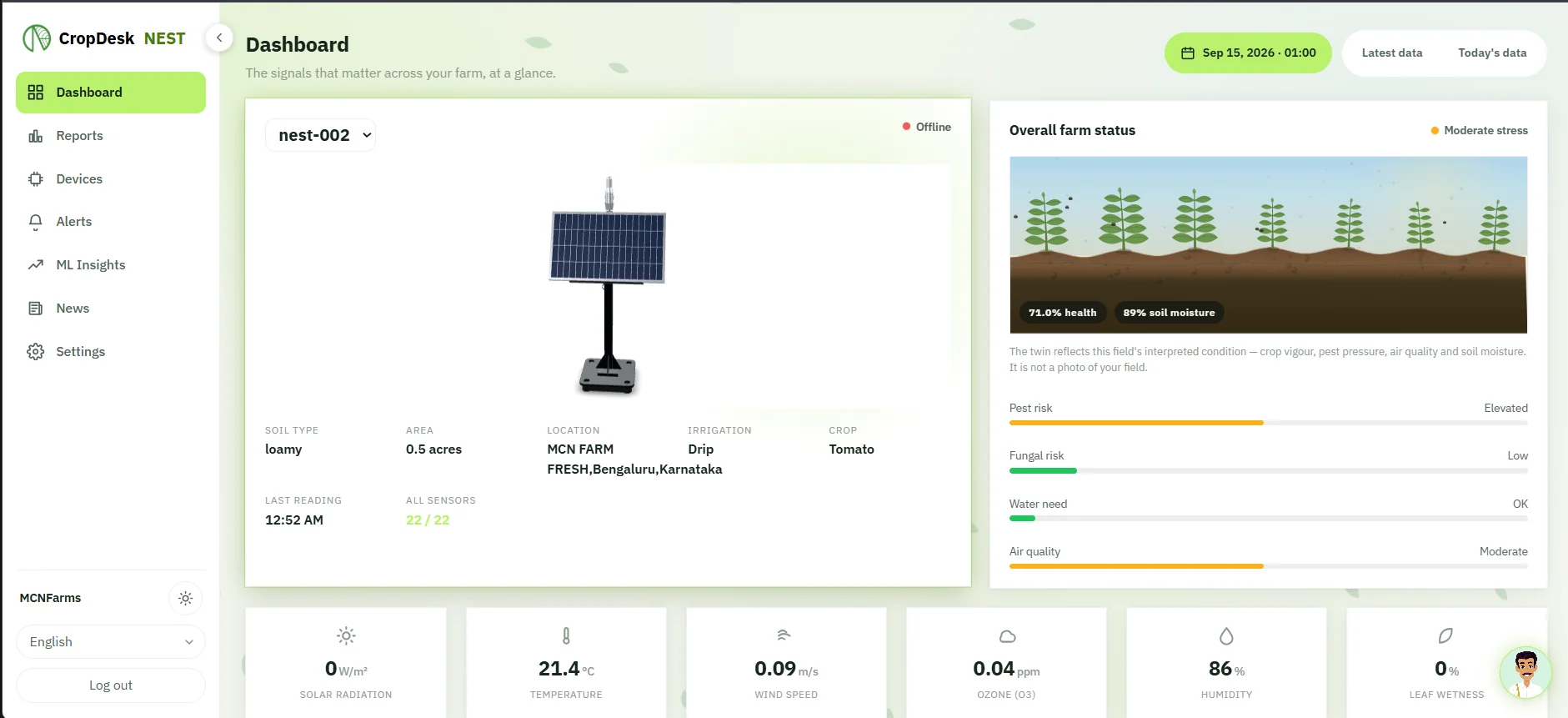Click the 71.0% health badge
This screenshot has height=718, width=1568.
(x=1062, y=313)
